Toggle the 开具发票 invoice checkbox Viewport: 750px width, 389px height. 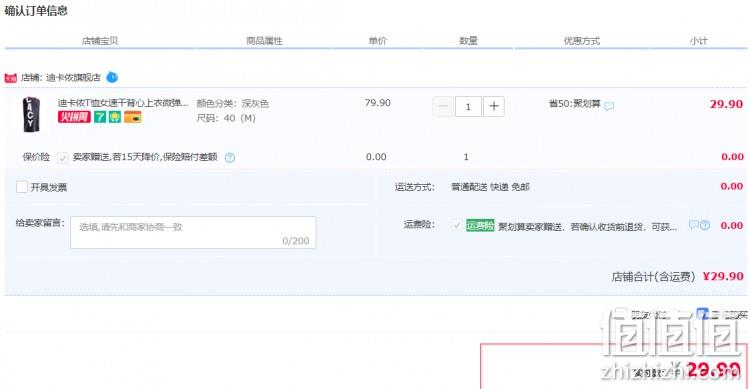tap(22, 187)
